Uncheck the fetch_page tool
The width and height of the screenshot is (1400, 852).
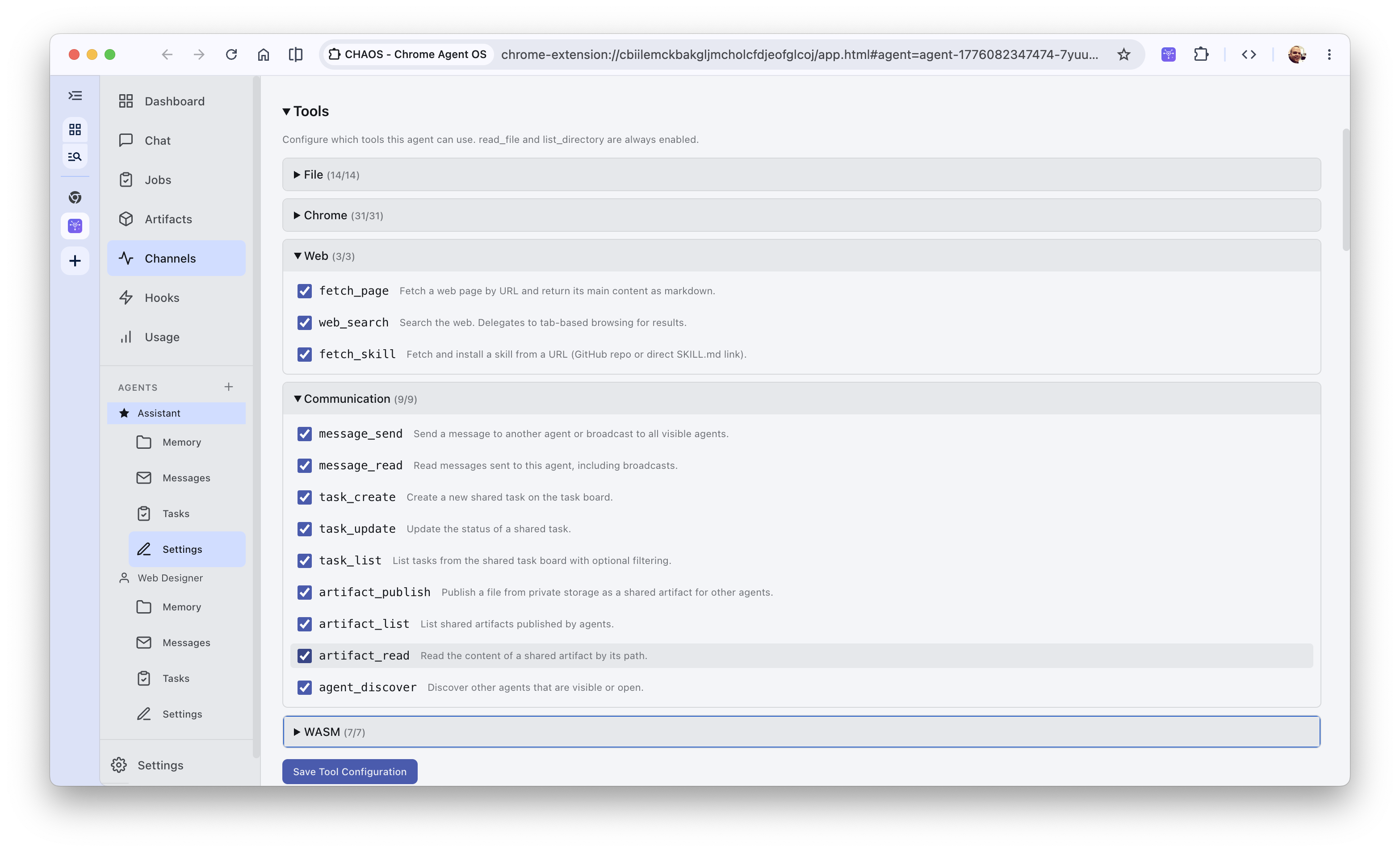point(305,291)
